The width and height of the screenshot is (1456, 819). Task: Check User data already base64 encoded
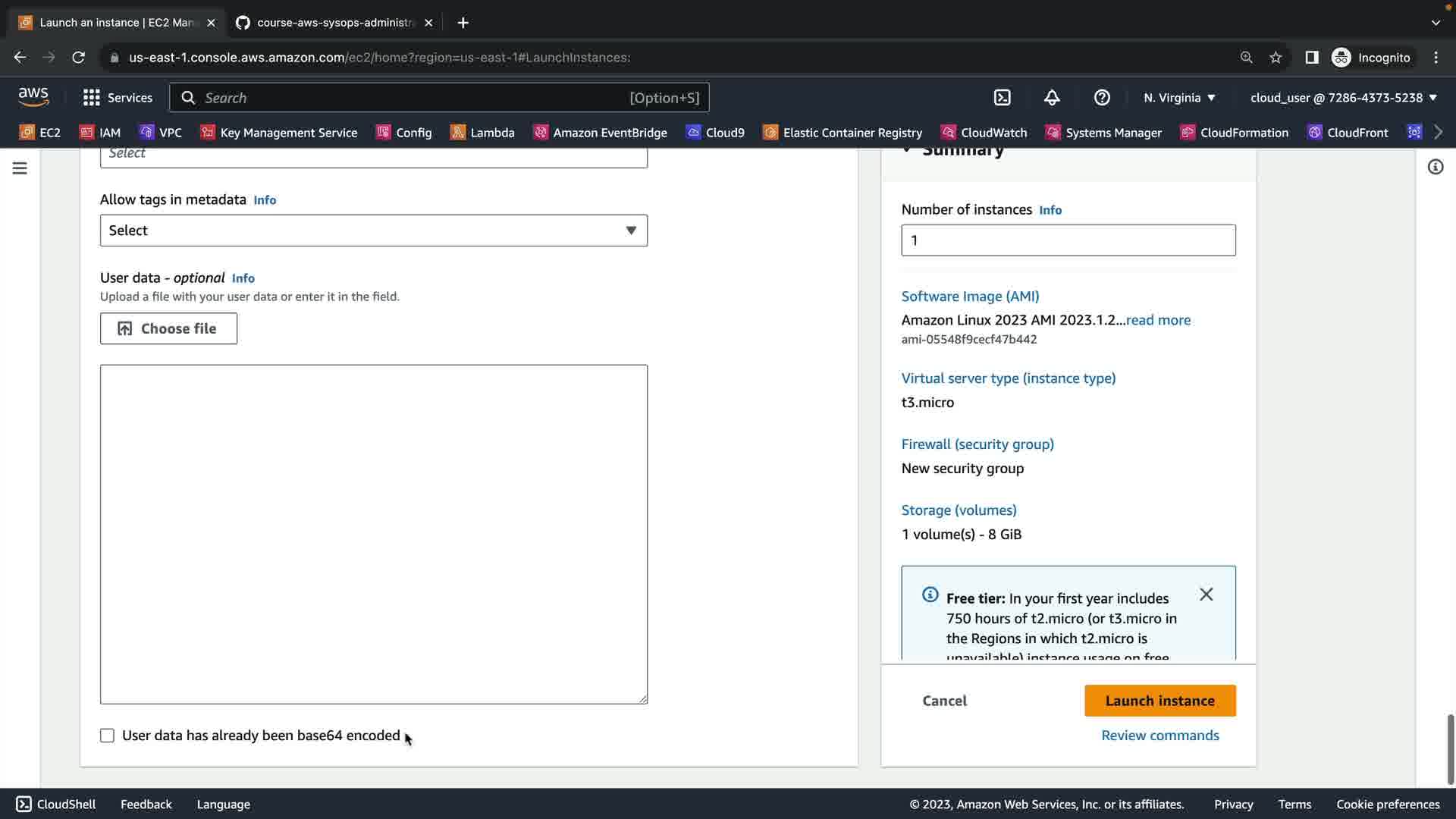107,736
